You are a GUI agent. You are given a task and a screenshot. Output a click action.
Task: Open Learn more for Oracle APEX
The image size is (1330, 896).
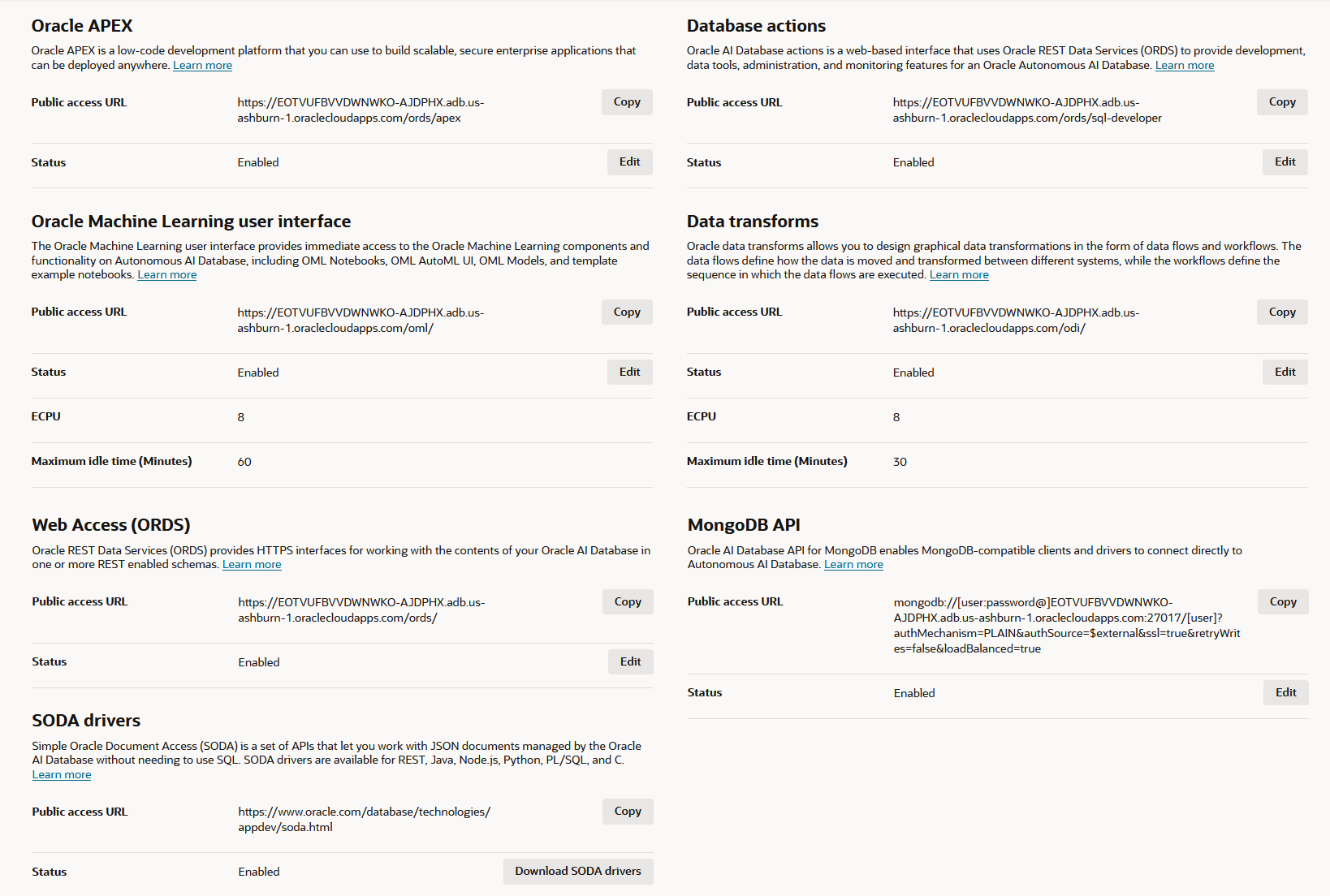tap(201, 65)
